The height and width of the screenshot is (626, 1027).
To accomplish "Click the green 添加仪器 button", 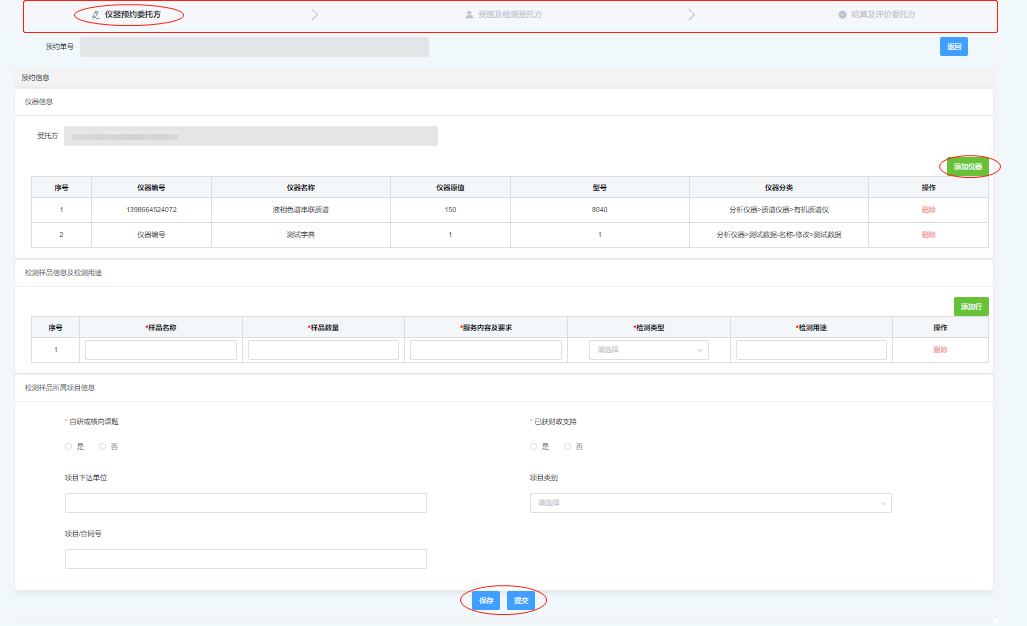I will point(967,166).
